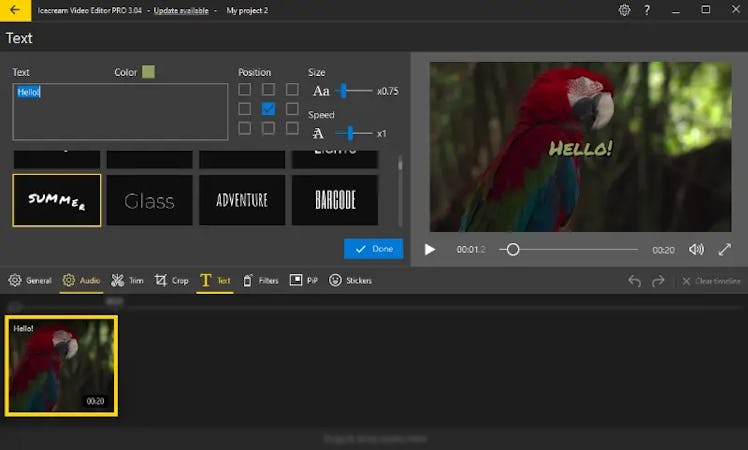748x450 pixels.
Task: Undo the last action
Action: [634, 281]
